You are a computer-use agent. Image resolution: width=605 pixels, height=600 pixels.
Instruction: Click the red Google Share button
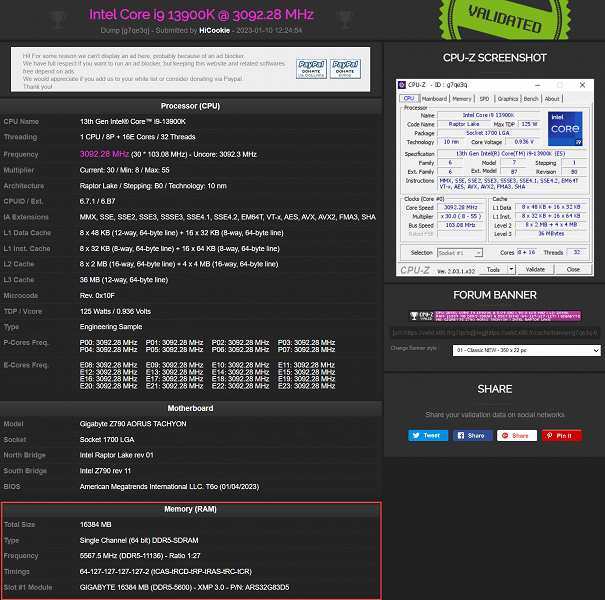coord(516,435)
